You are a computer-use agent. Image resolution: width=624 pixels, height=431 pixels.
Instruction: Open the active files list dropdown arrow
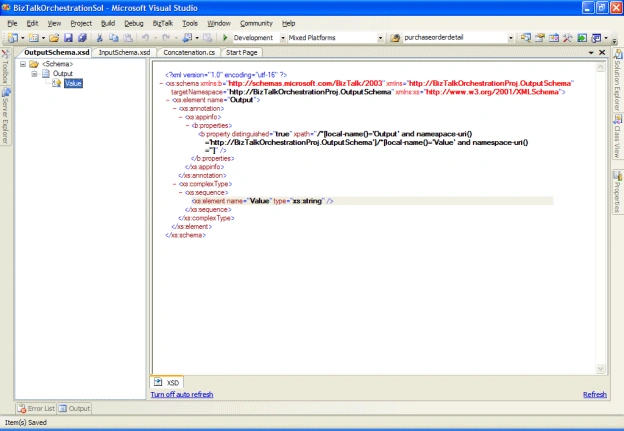pos(591,53)
